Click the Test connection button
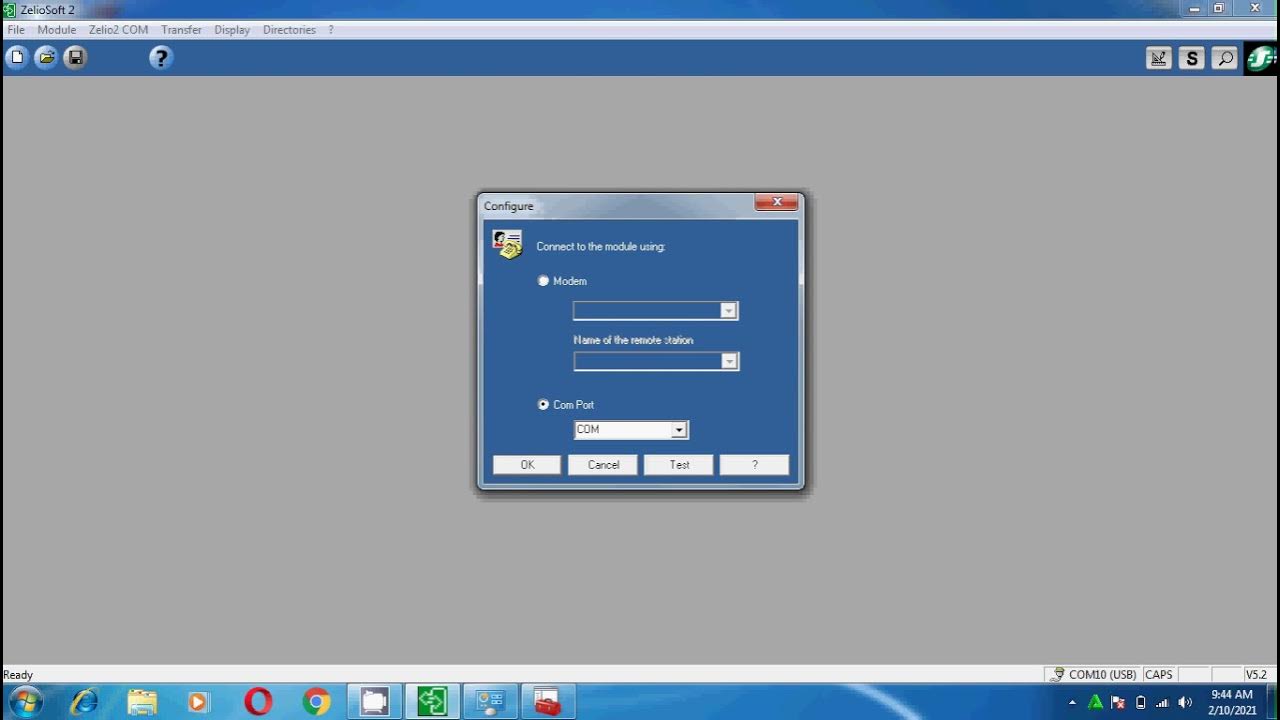Screen dimensions: 1280x720 click(679, 465)
